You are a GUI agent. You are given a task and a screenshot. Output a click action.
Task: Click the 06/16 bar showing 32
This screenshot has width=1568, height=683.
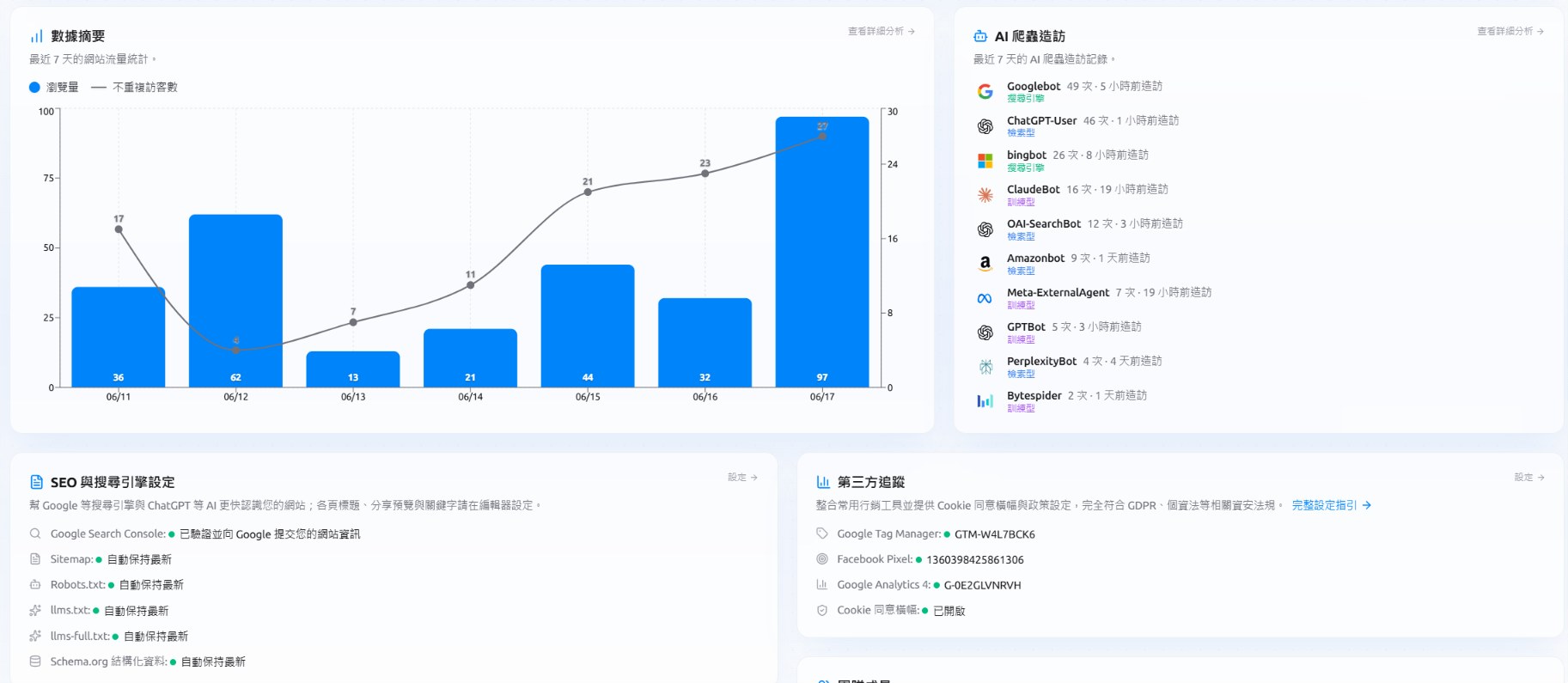(x=705, y=343)
